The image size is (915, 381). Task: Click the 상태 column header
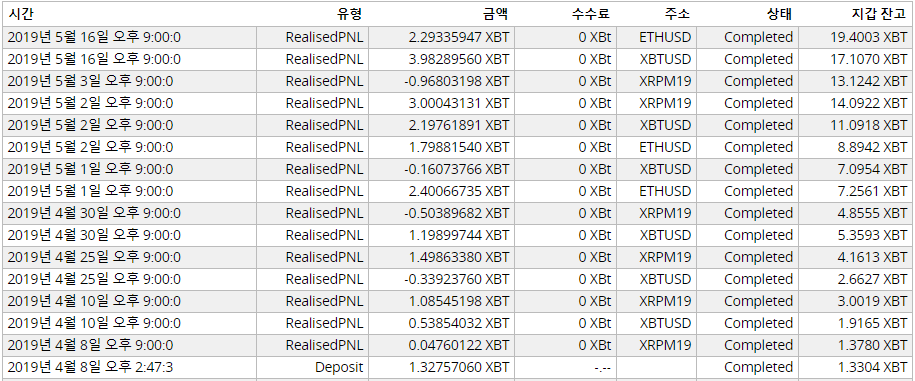[780, 14]
